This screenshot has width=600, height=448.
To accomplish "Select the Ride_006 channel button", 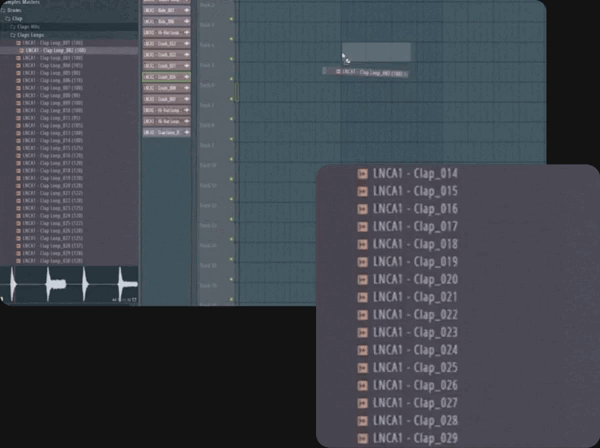I will pyautogui.click(x=166, y=21).
